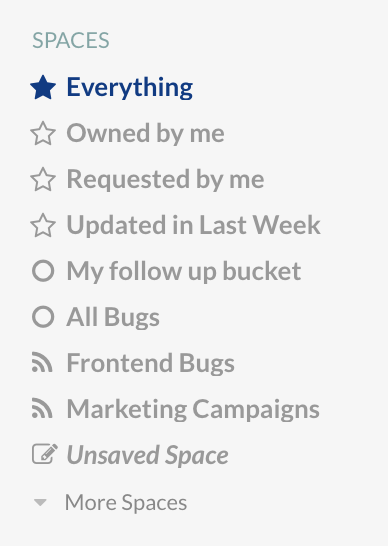This screenshot has width=388, height=546.
Task: Click the edit pencil icon for Unsaved Space
Action: 45,454
